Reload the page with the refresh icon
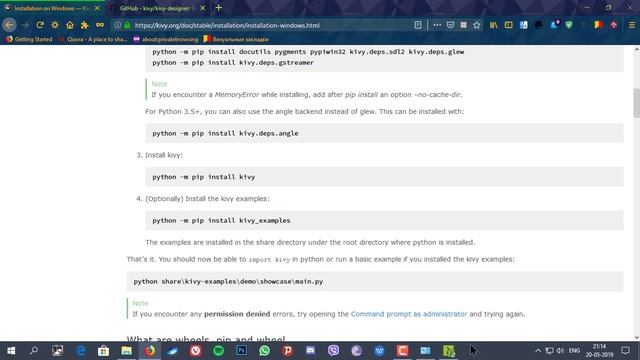 tap(40, 25)
